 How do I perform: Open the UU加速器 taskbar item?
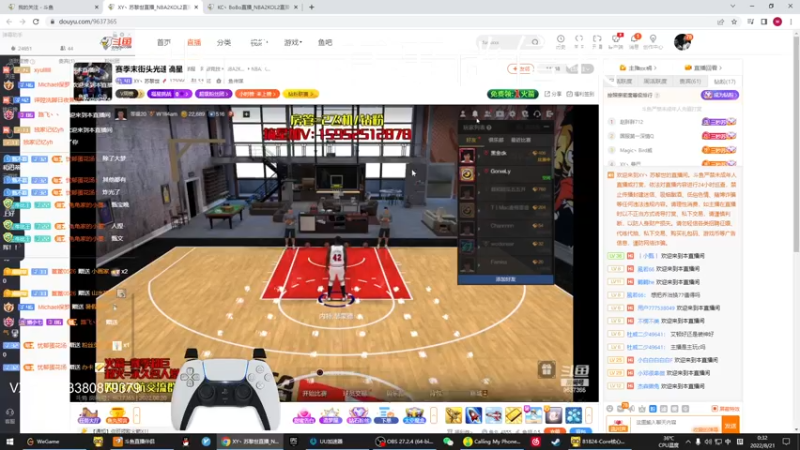[327, 441]
